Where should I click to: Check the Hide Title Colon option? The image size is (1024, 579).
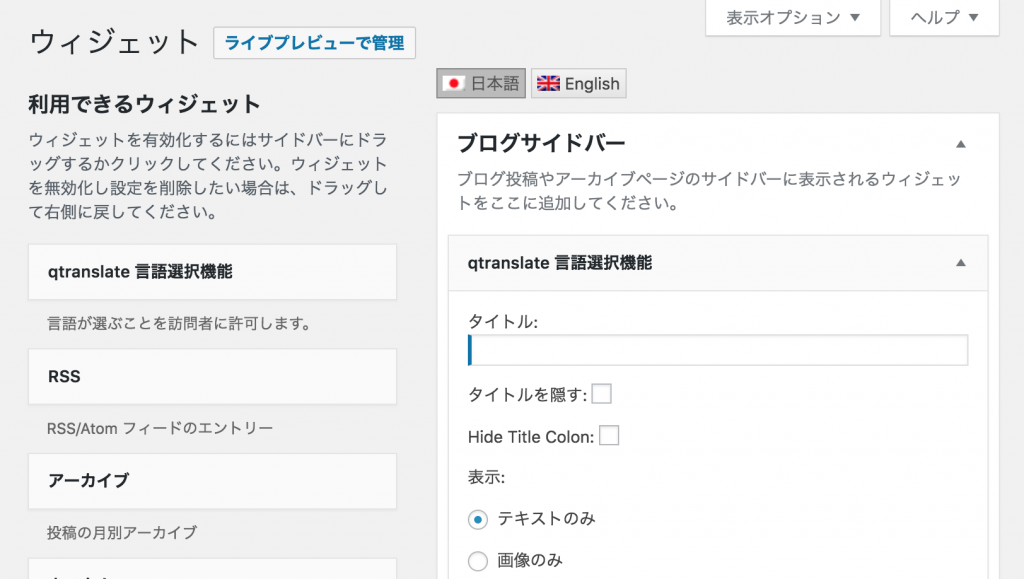coord(609,435)
